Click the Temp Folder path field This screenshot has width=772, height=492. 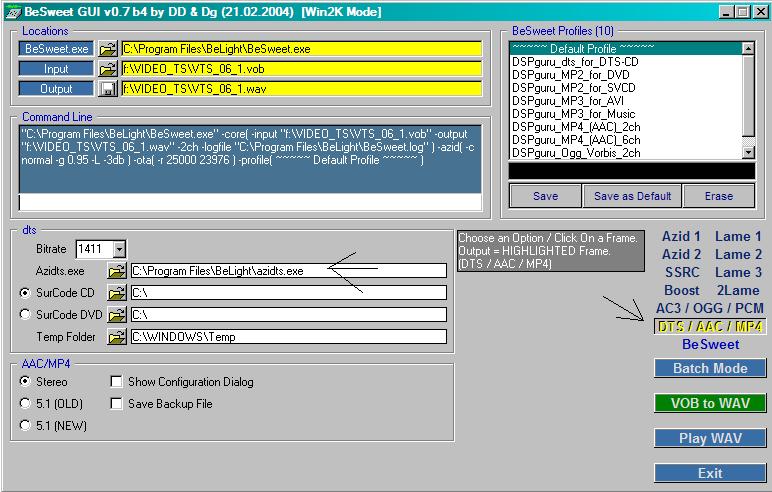pos(289,336)
